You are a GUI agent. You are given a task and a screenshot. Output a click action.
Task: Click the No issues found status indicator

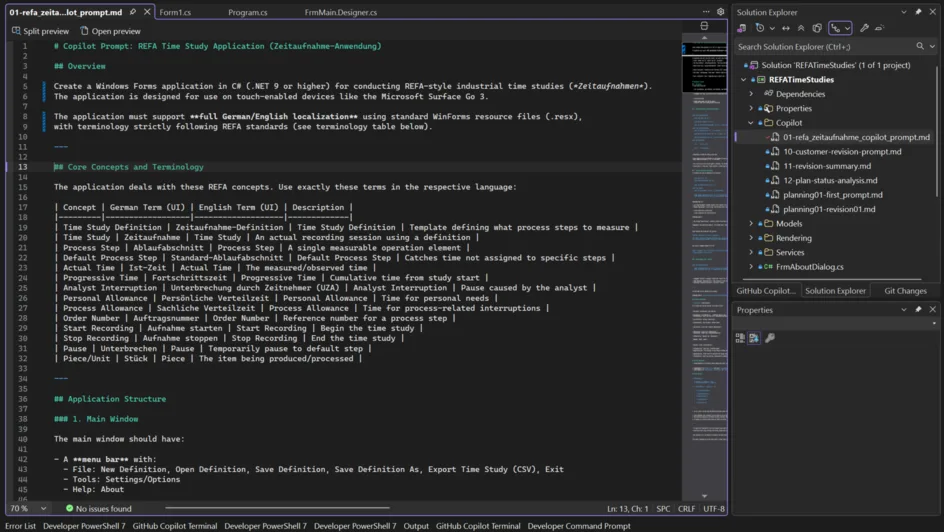coord(98,509)
